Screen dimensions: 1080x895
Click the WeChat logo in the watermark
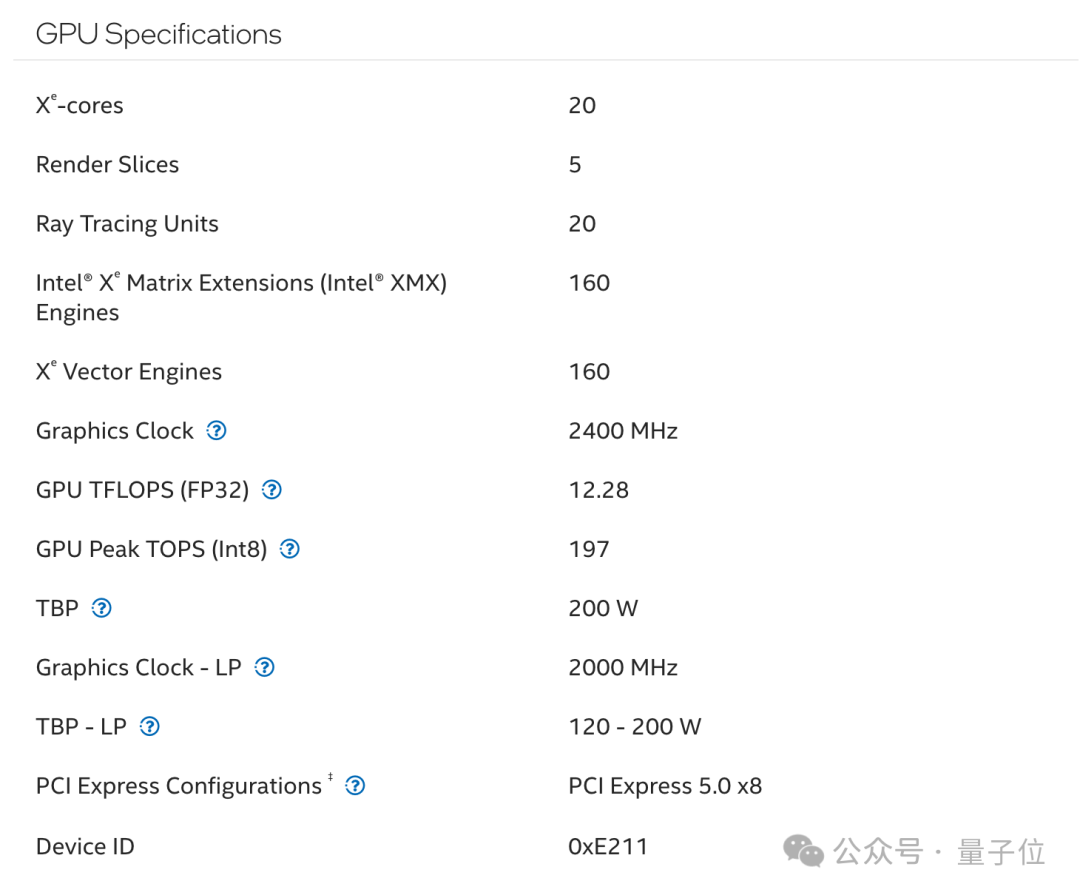803,851
